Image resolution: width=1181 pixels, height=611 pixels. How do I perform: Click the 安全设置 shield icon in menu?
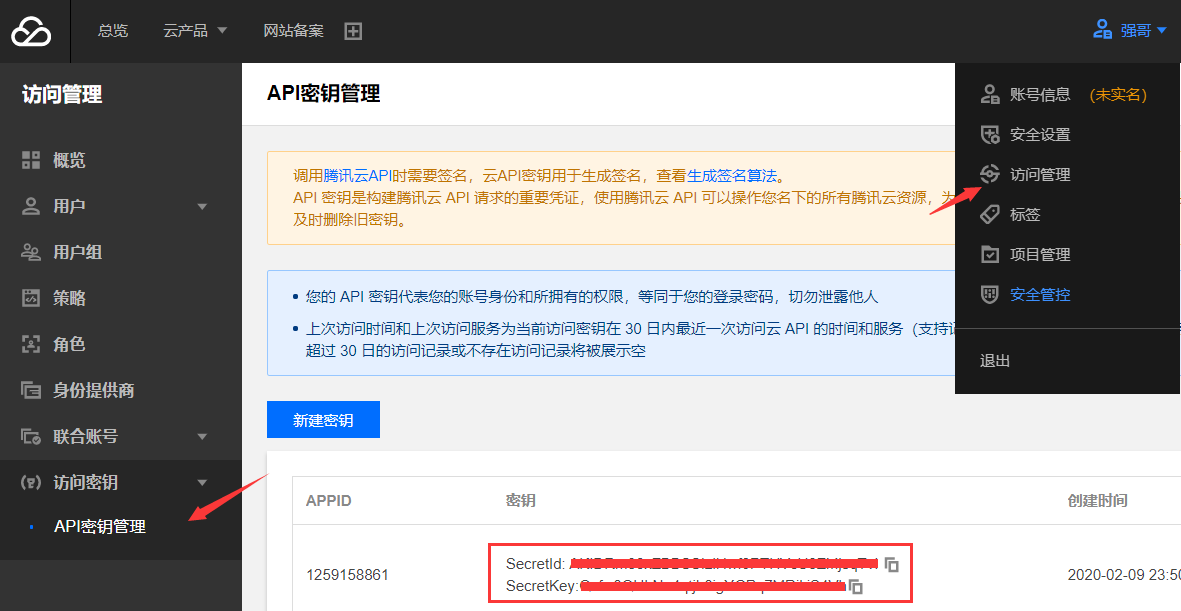click(990, 134)
